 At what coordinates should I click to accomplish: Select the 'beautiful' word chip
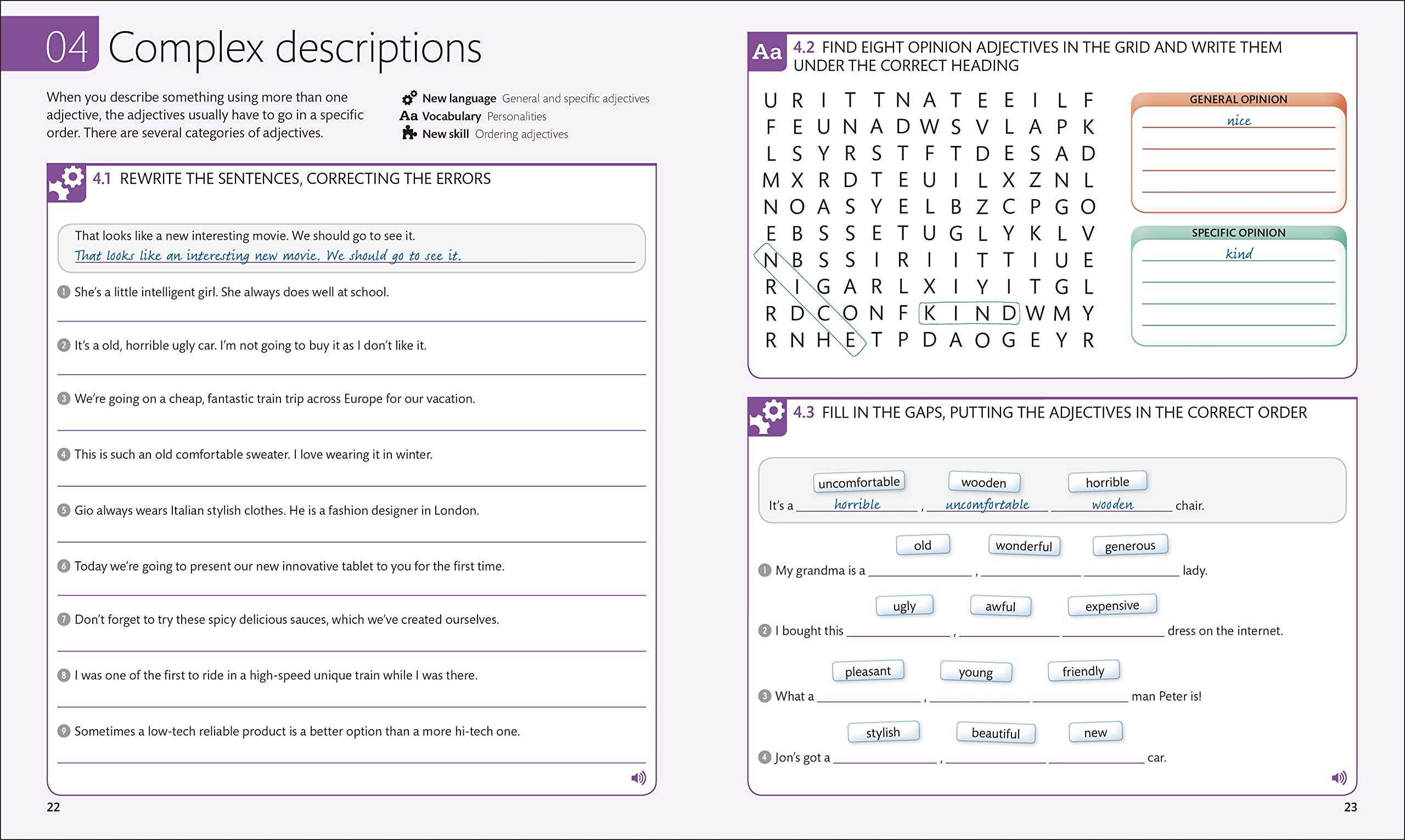click(x=996, y=733)
